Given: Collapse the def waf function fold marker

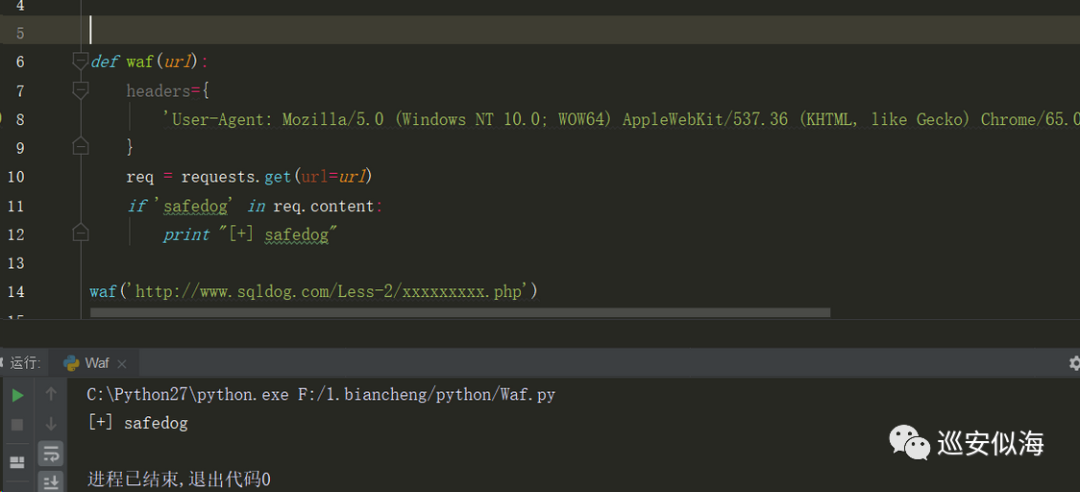Looking at the screenshot, I should pyautogui.click(x=81, y=61).
